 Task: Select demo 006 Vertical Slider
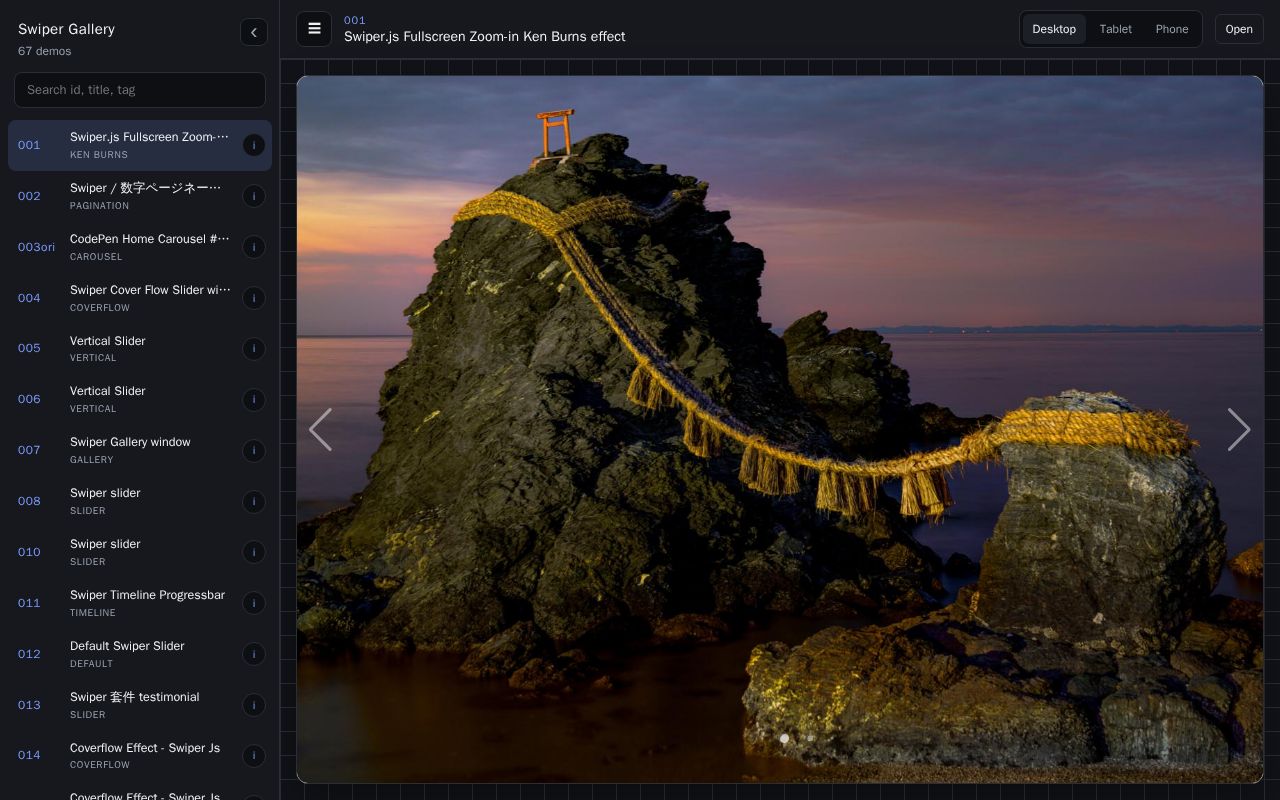140,399
